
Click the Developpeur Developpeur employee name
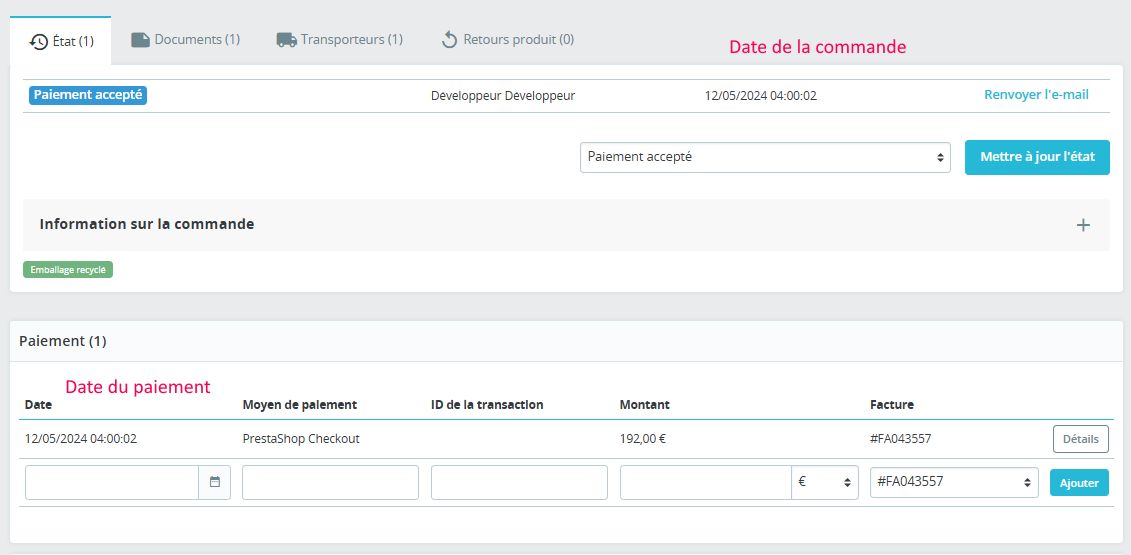pyautogui.click(x=503, y=96)
